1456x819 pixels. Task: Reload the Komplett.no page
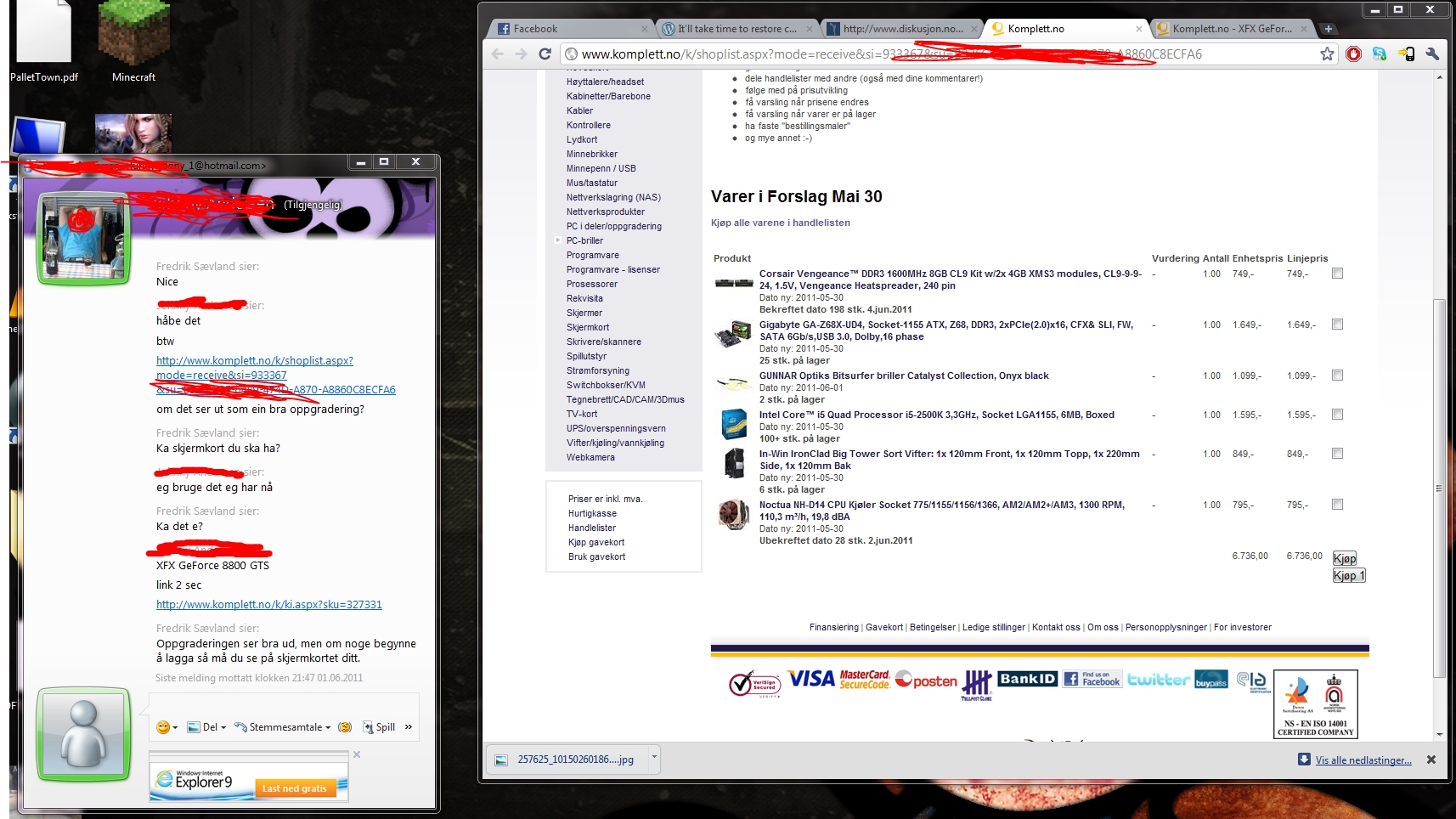coord(545,54)
